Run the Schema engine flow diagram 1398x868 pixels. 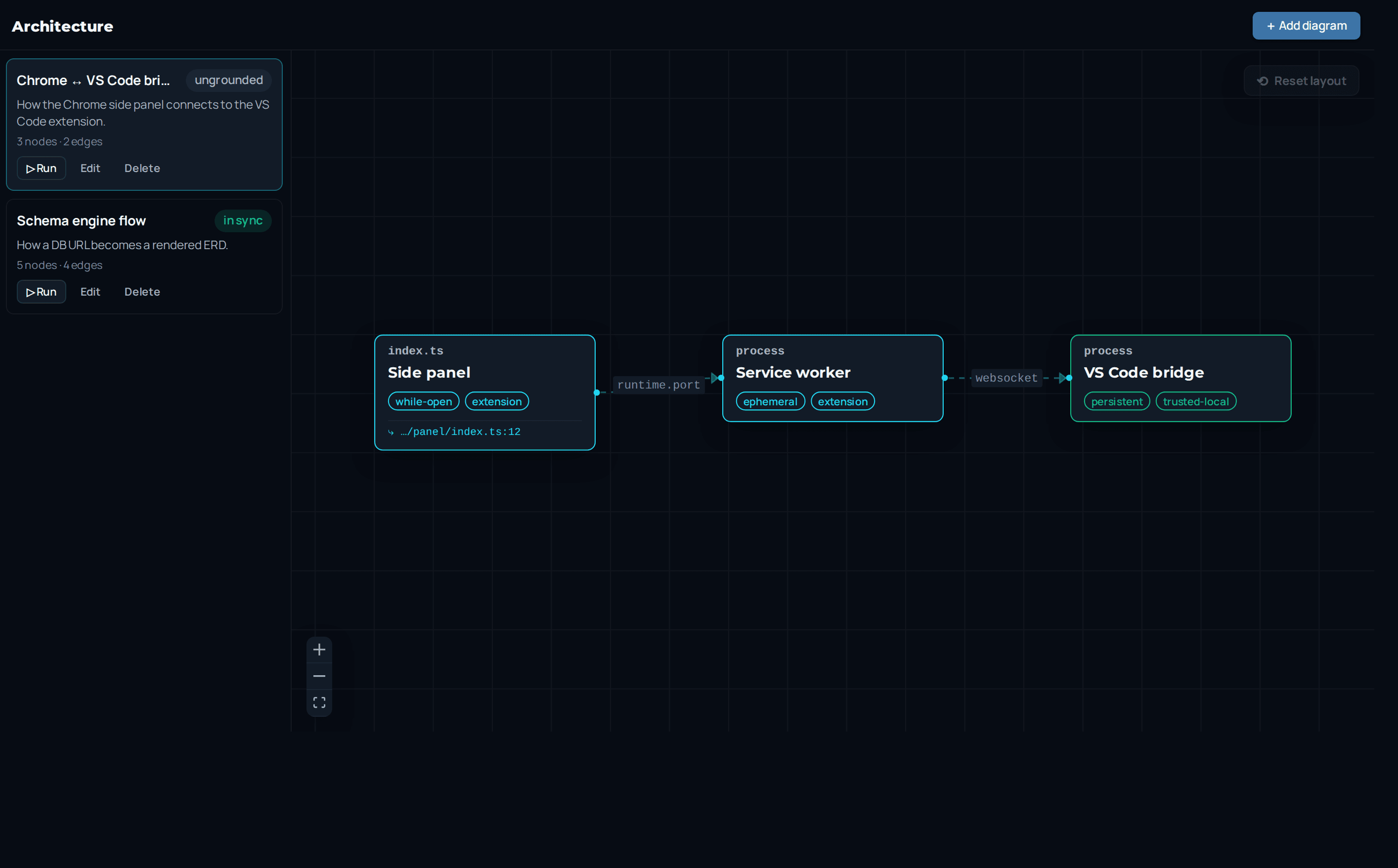(42, 292)
